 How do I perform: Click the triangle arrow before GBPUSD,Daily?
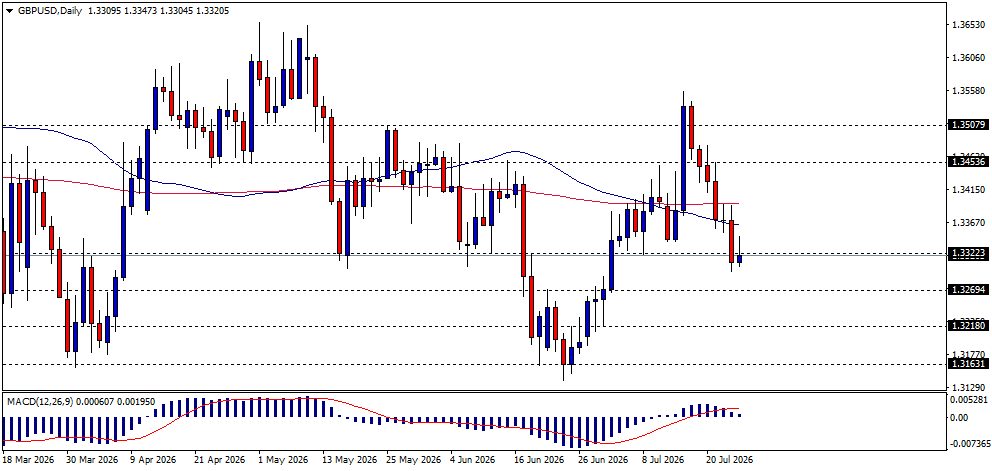point(8,11)
